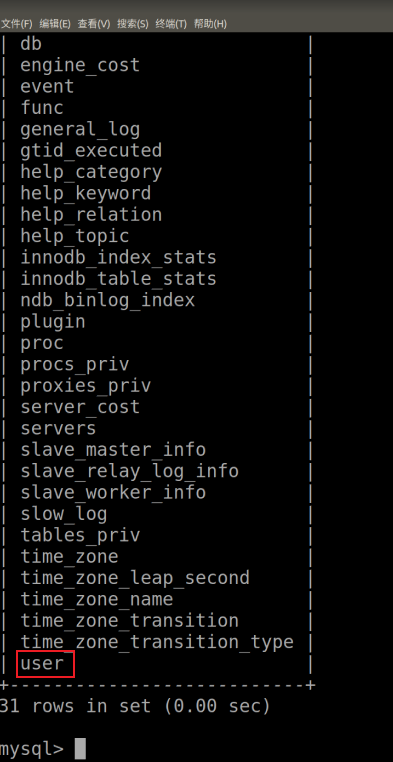Open the 编辑(E) menu

55,23
